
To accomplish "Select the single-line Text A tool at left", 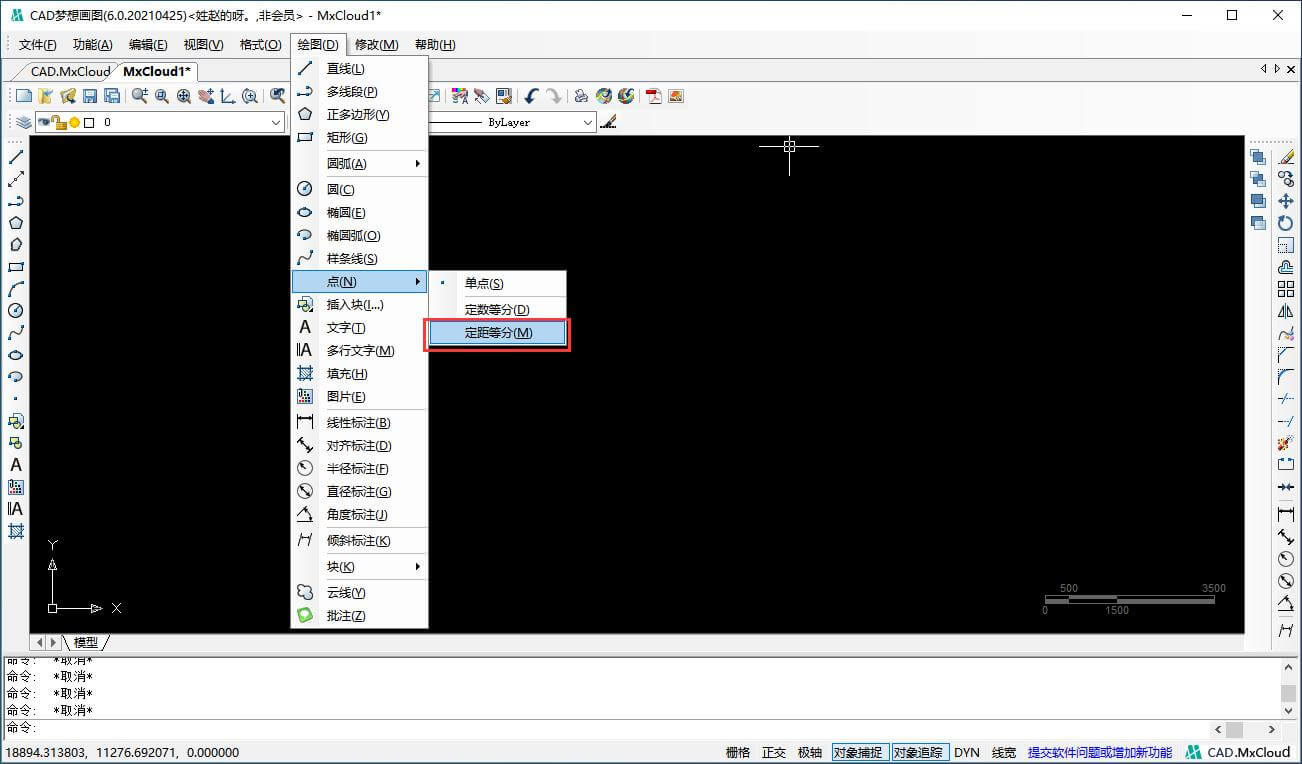I will (x=16, y=465).
